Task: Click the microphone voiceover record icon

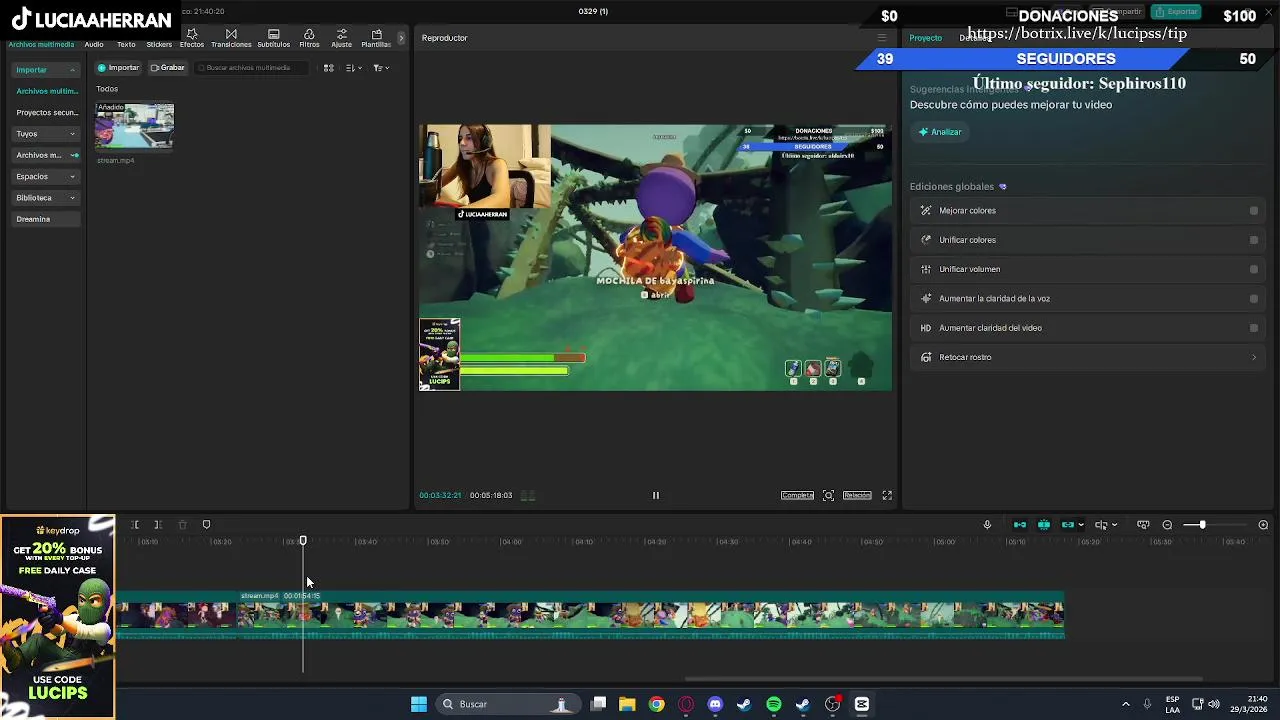Action: (x=987, y=525)
